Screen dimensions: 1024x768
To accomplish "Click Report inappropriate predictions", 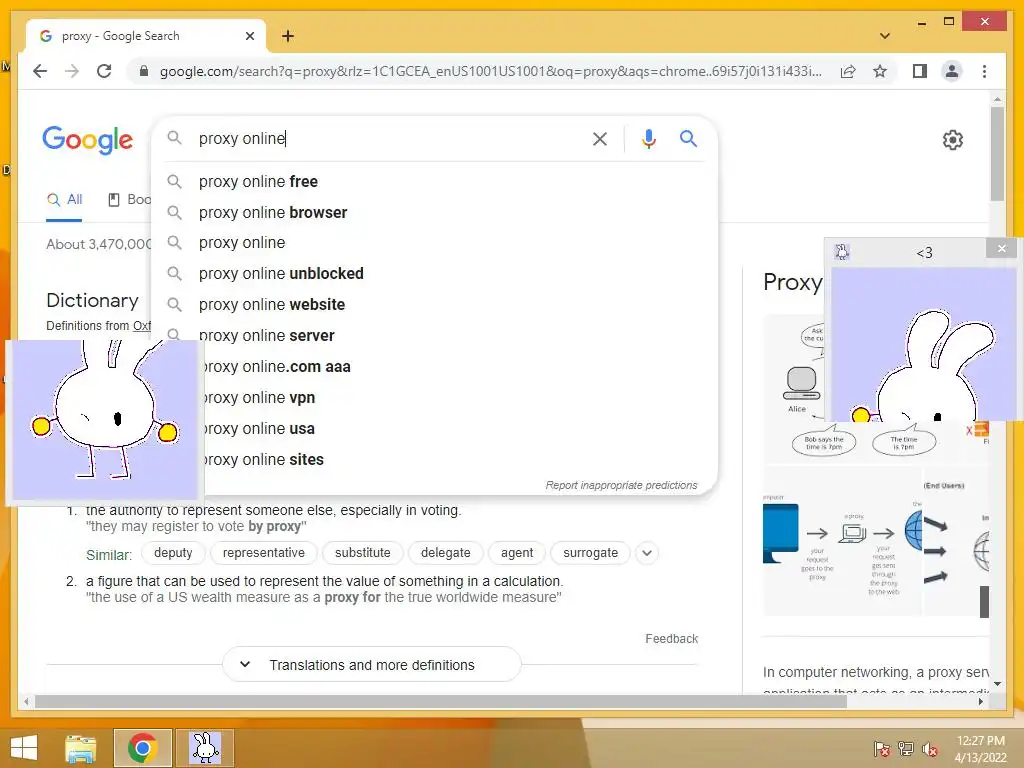I will coord(621,485).
